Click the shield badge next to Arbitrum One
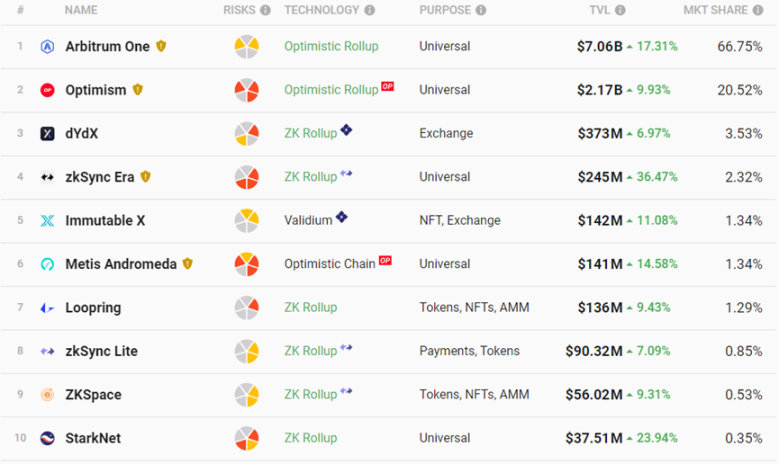Viewport: 779px width, 464px height. point(161,46)
